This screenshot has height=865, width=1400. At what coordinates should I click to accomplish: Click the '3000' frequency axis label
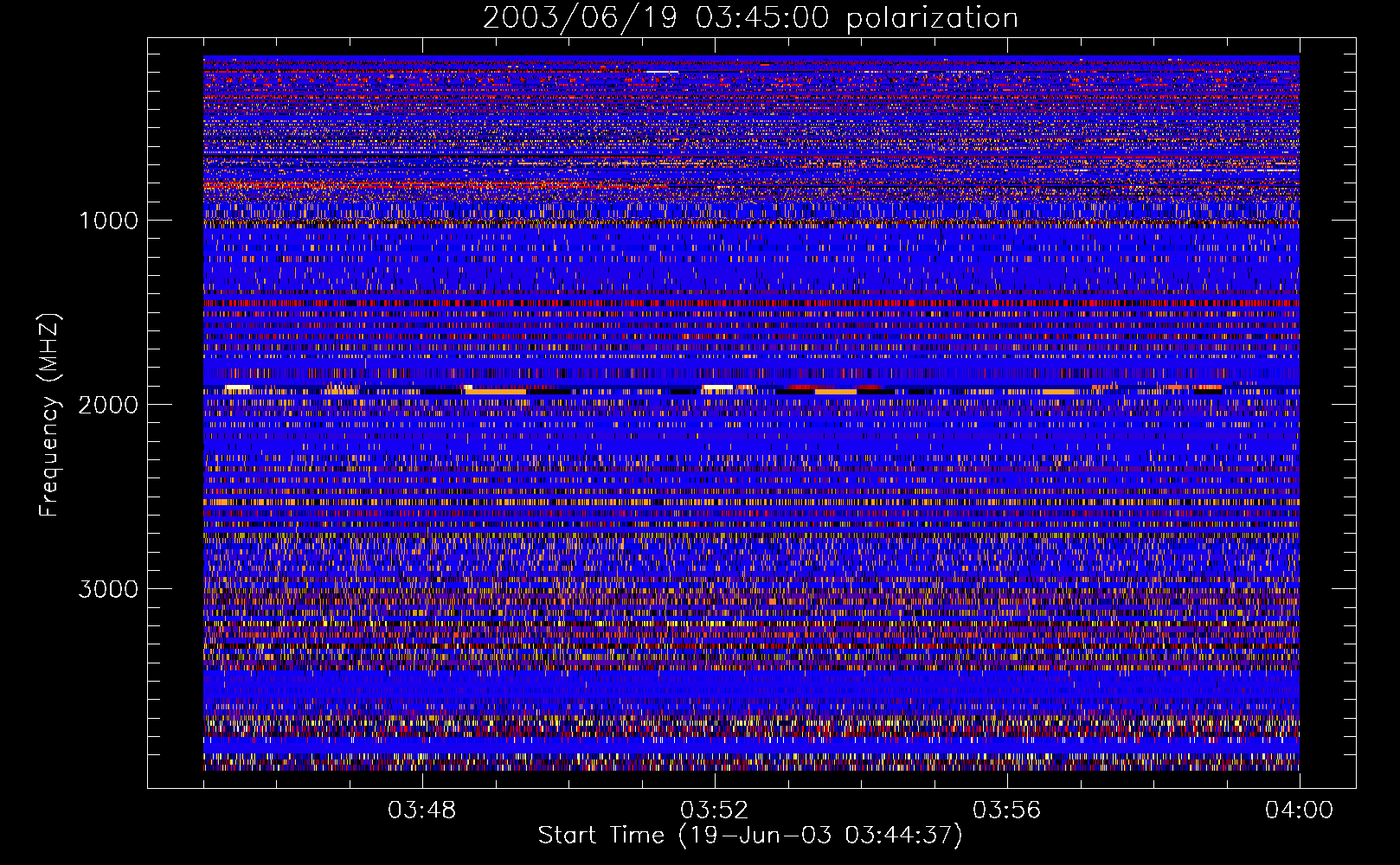[108, 589]
